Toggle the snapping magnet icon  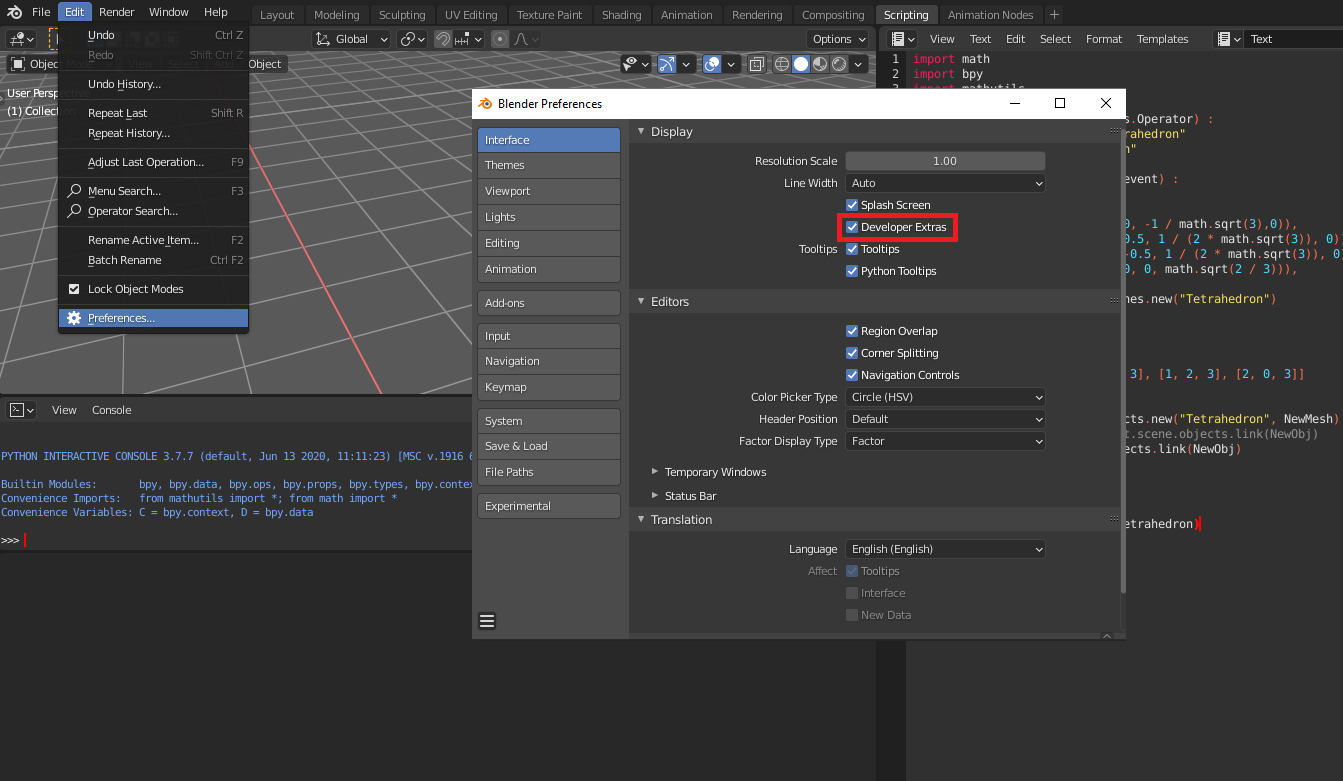pyautogui.click(x=441, y=39)
